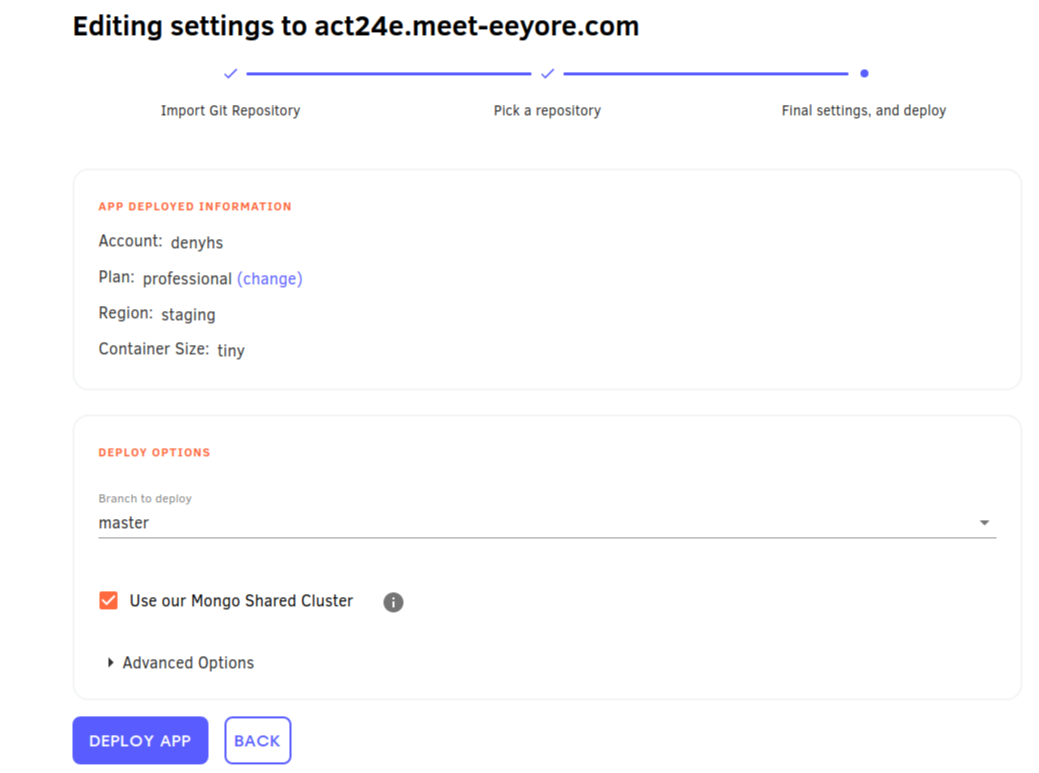Click the Mongo Shared Cluster info icon
Screen dimensions: 1039x773
tap(393, 602)
